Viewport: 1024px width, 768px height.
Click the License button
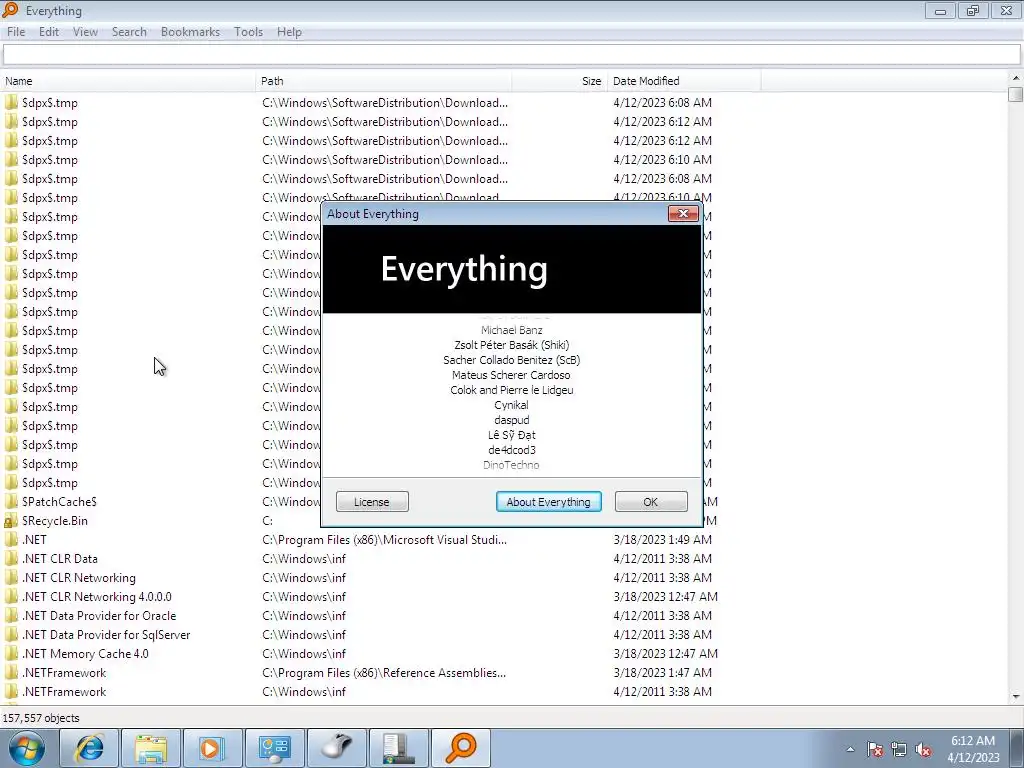[x=372, y=502]
